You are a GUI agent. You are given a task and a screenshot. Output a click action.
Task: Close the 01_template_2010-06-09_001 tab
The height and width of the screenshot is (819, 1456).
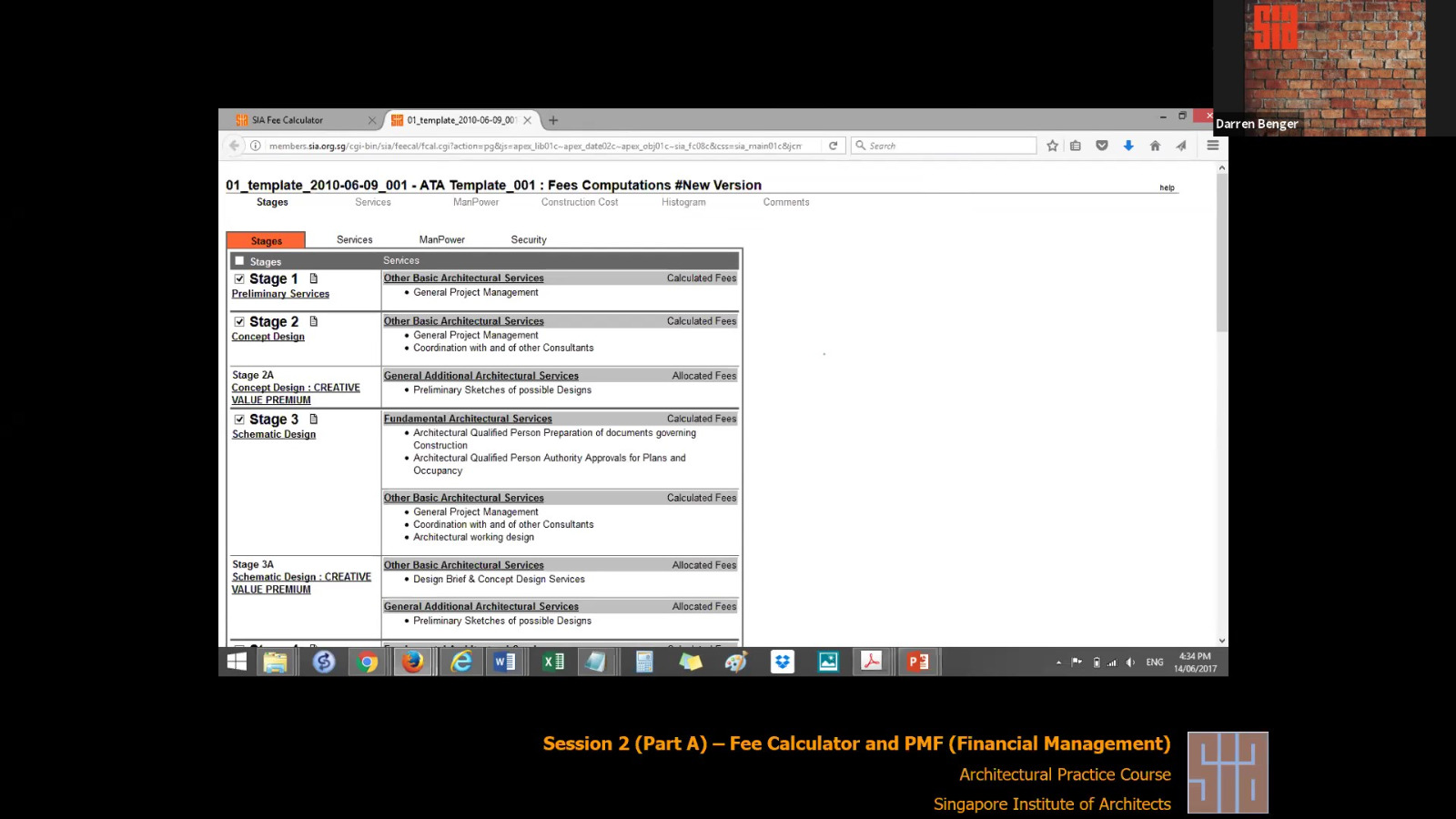[x=527, y=120]
